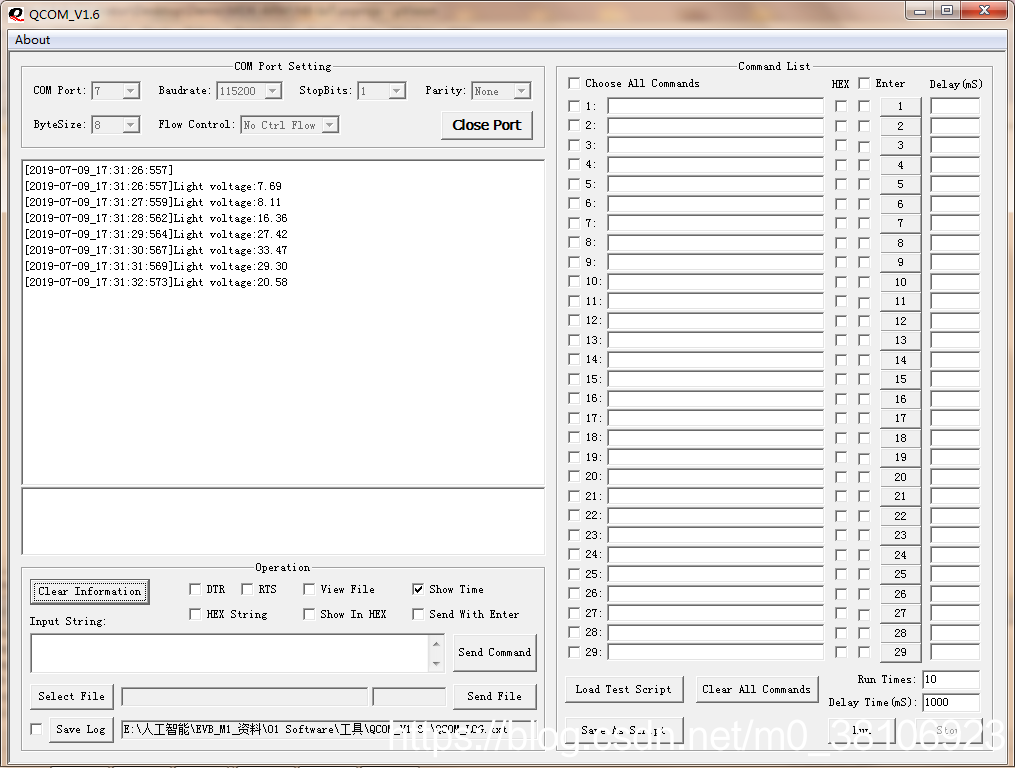
Task: Check Choose All Commands
Action: coord(572,83)
